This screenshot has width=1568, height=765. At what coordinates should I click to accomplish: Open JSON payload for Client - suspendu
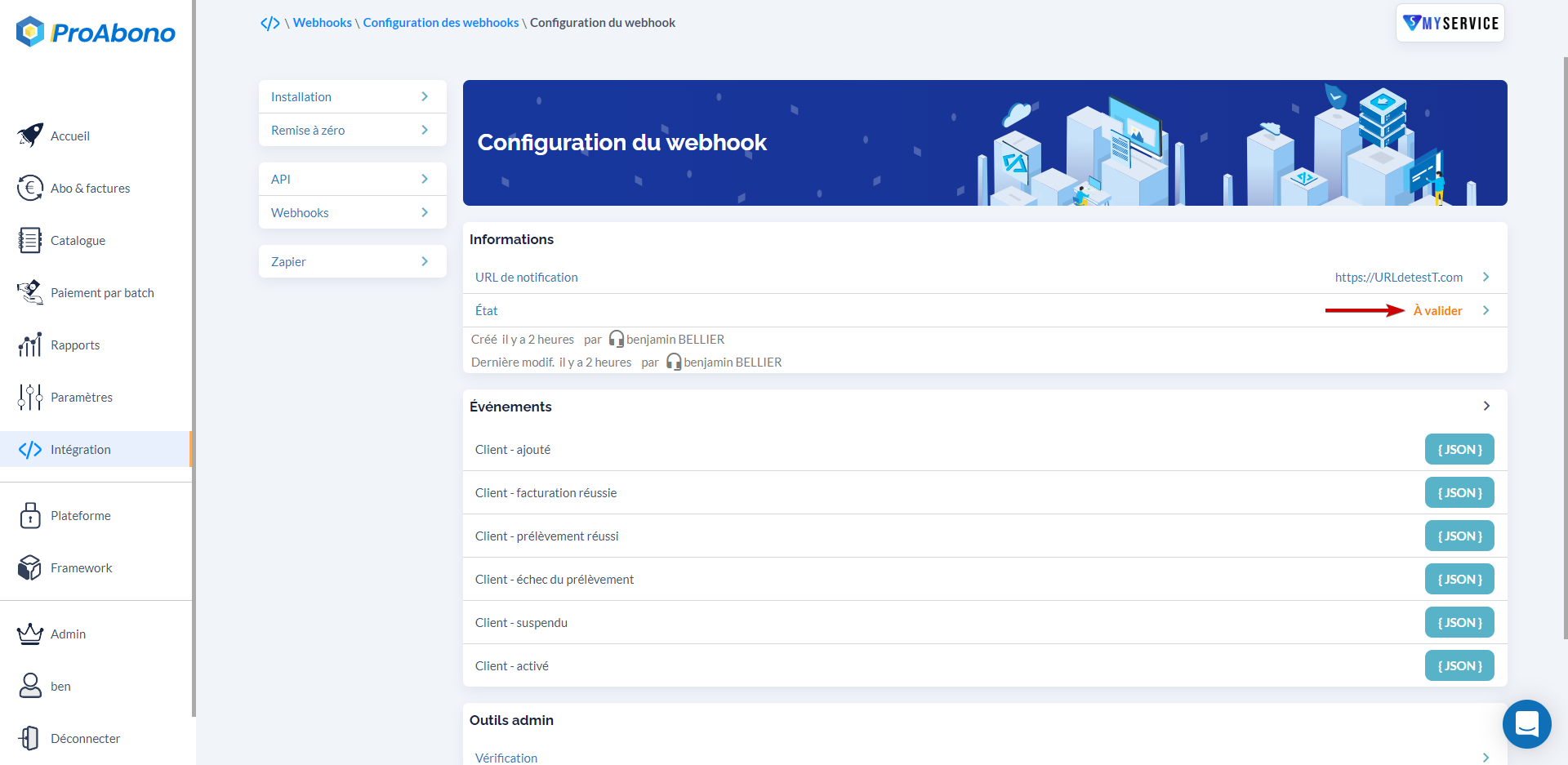point(1459,621)
